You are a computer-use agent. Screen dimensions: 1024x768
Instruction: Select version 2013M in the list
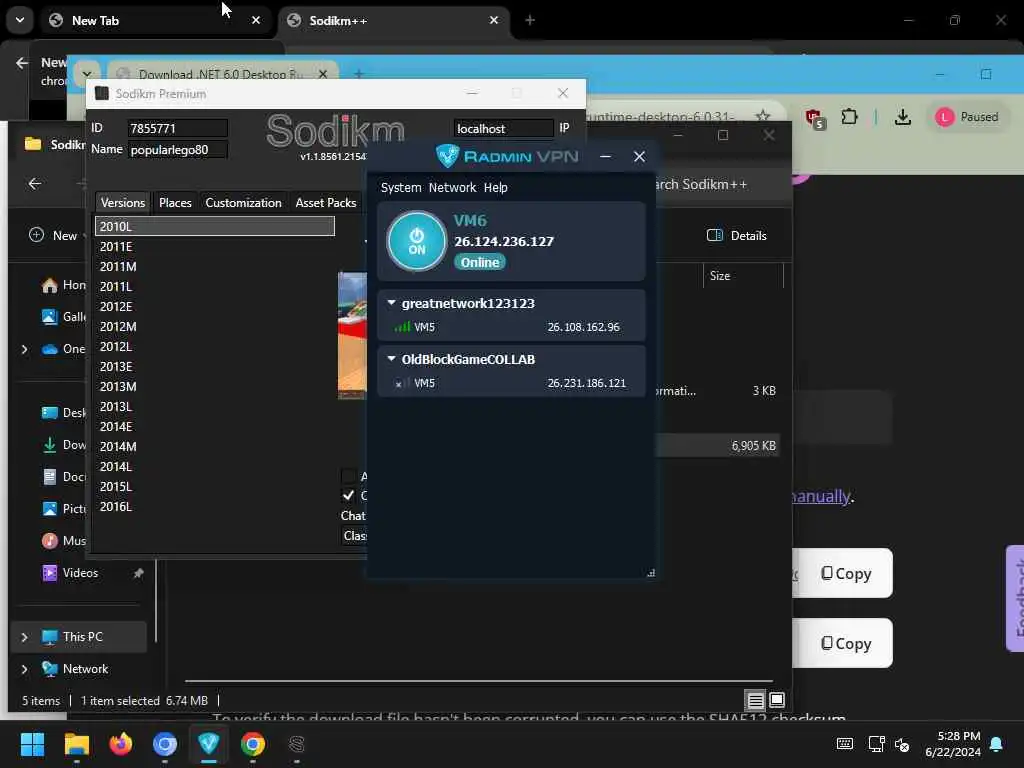(x=215, y=387)
